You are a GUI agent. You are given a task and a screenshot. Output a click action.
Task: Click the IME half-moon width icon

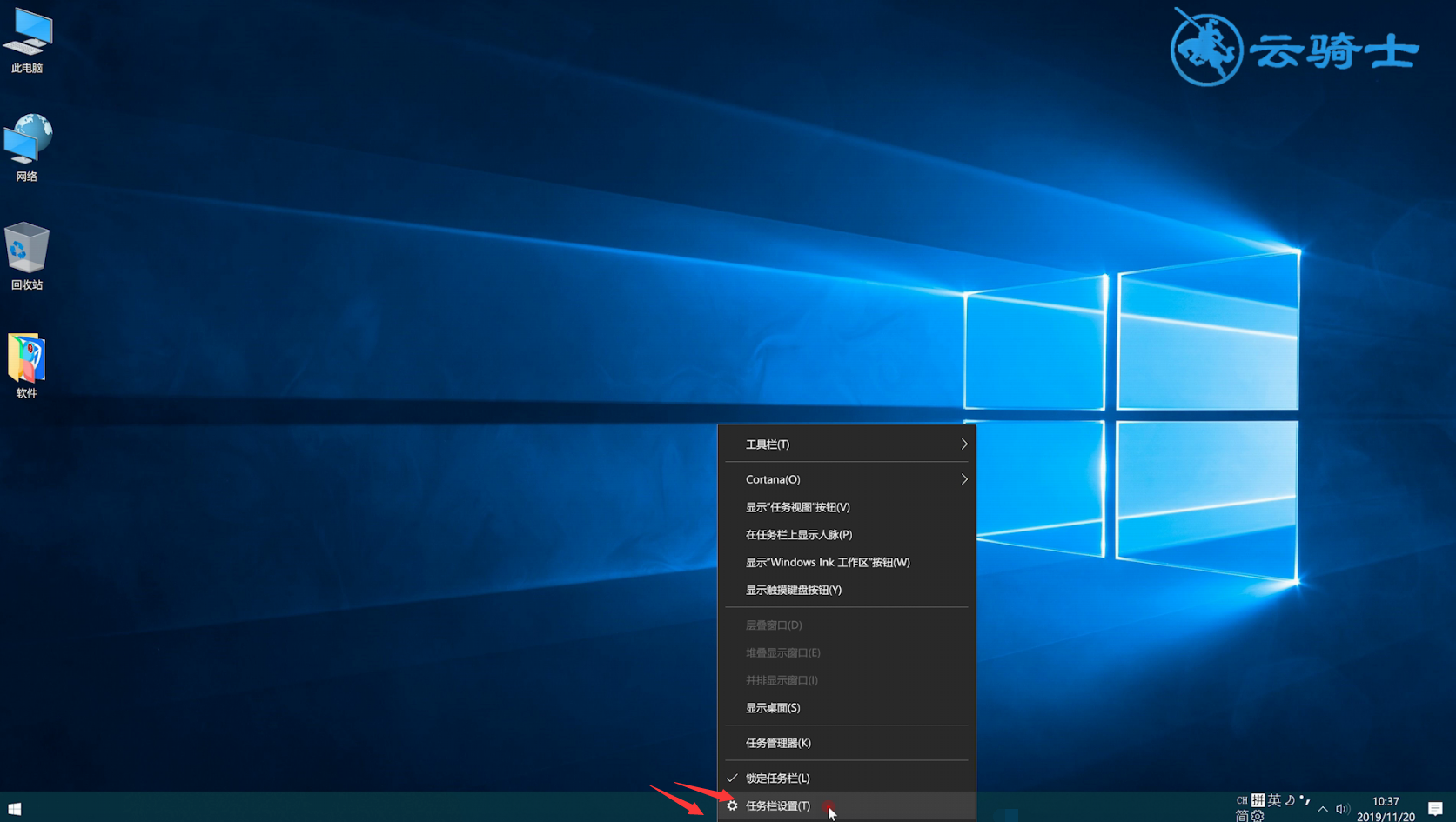1290,800
